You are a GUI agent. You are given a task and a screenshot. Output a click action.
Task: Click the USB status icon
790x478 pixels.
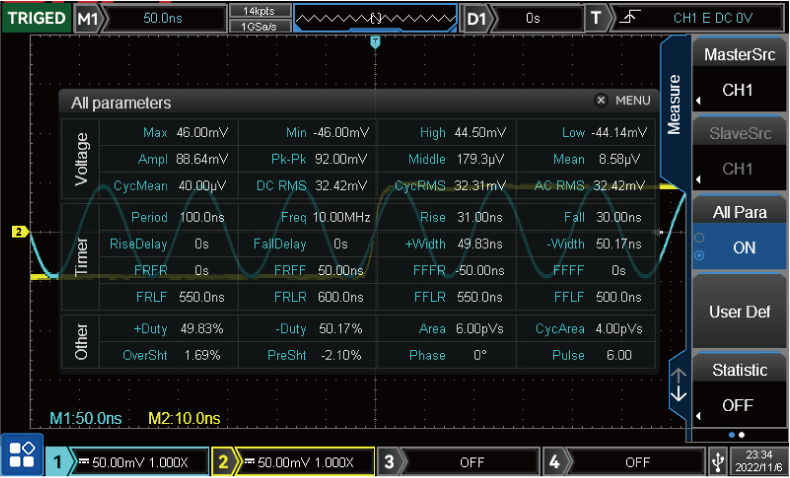717,462
